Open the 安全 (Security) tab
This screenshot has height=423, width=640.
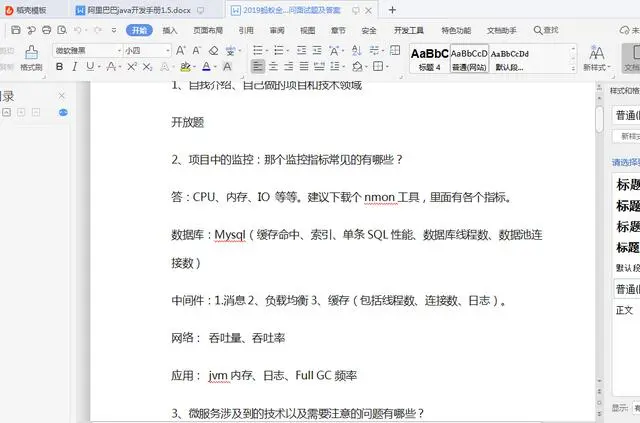tap(369, 30)
